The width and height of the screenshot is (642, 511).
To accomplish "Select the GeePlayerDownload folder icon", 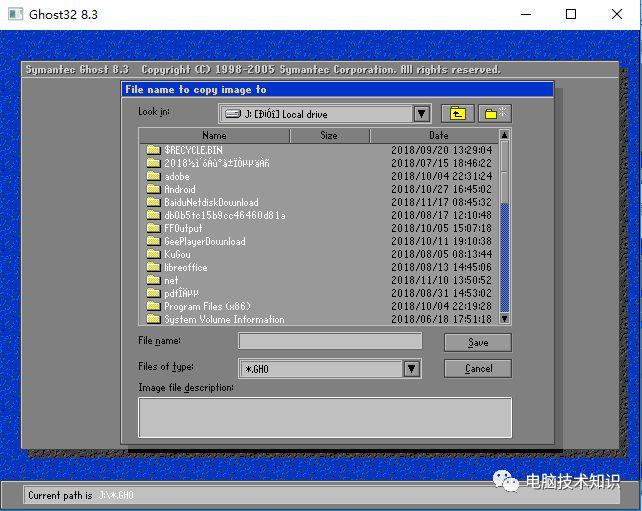I will coord(154,241).
